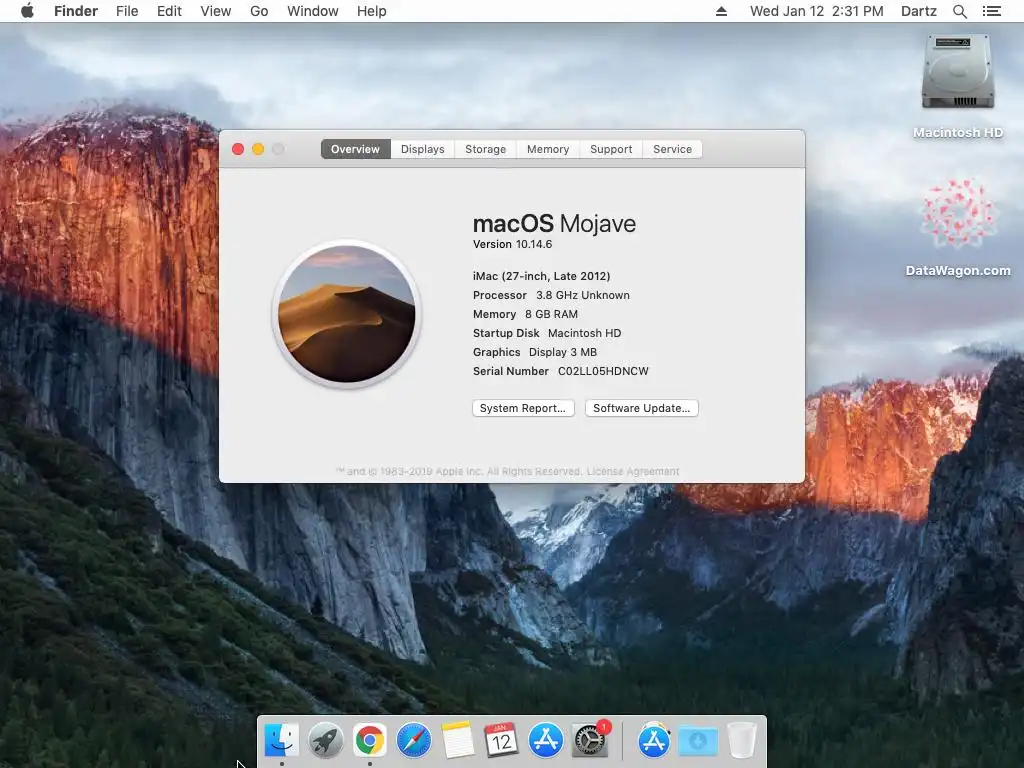Viewport: 1024px width, 768px height.
Task: Open the Dartz user menu
Action: [x=918, y=11]
